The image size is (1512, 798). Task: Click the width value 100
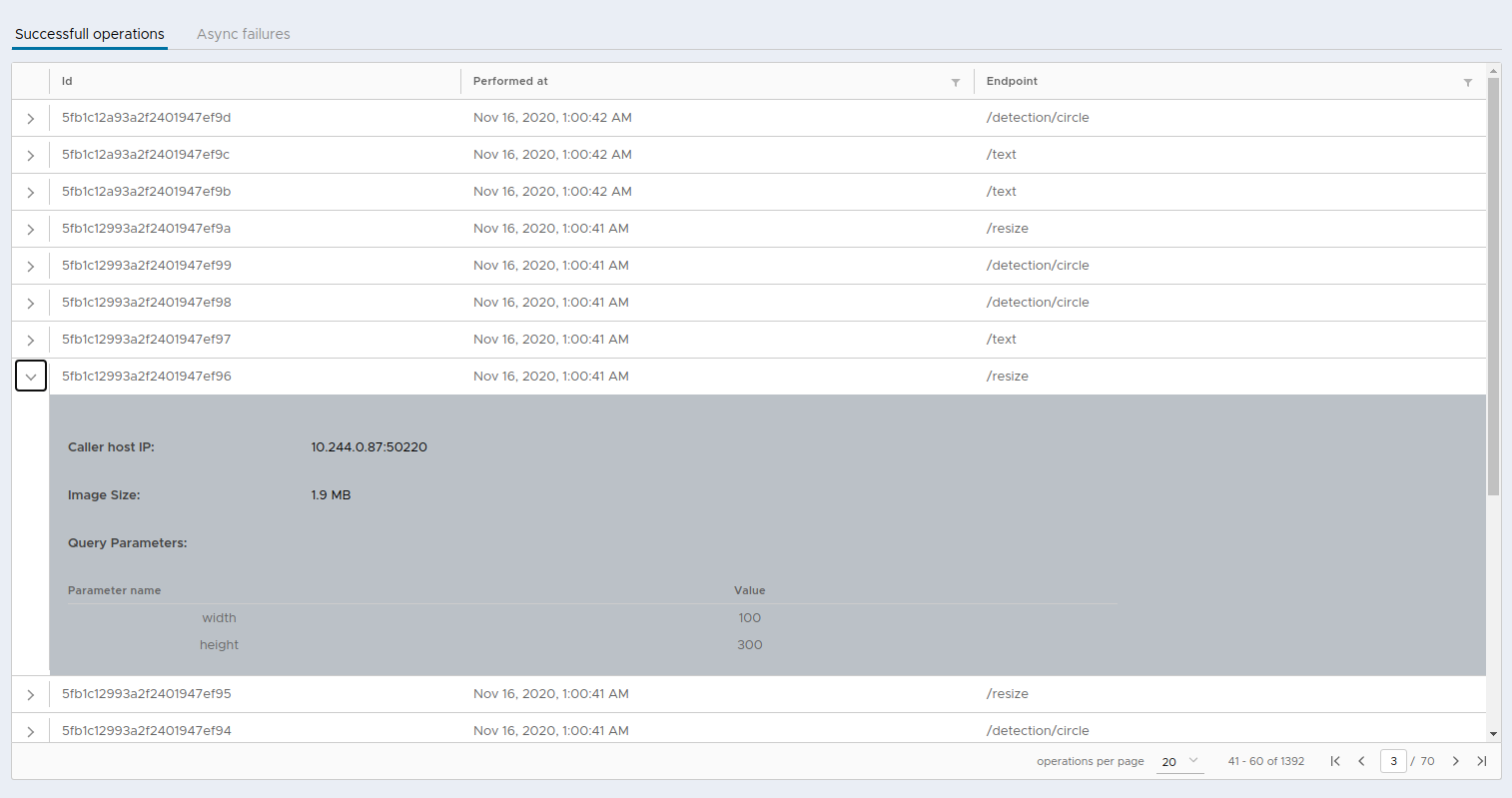tap(750, 618)
